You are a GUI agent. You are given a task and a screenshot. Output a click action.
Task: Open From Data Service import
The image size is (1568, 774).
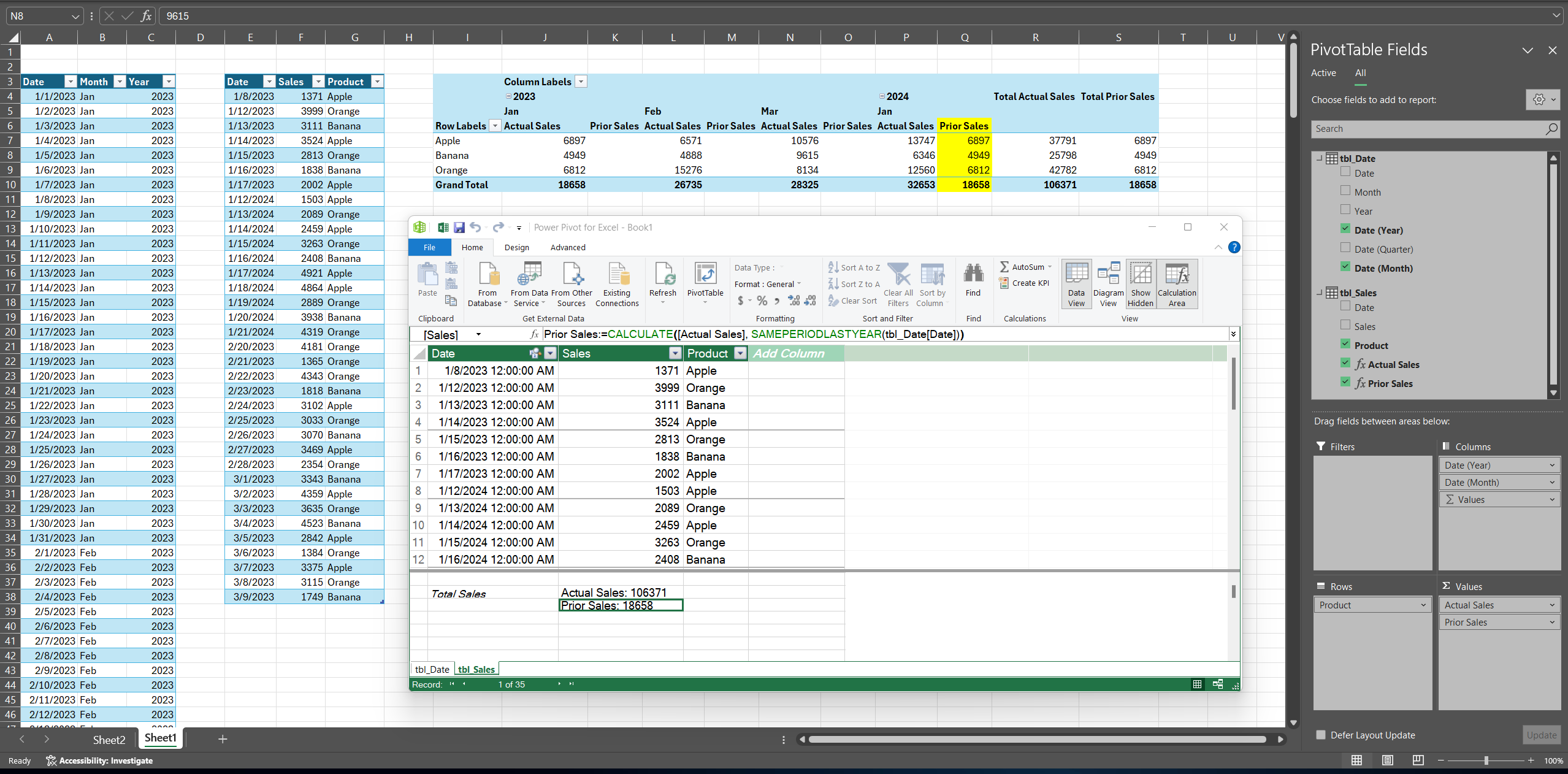pos(529,284)
